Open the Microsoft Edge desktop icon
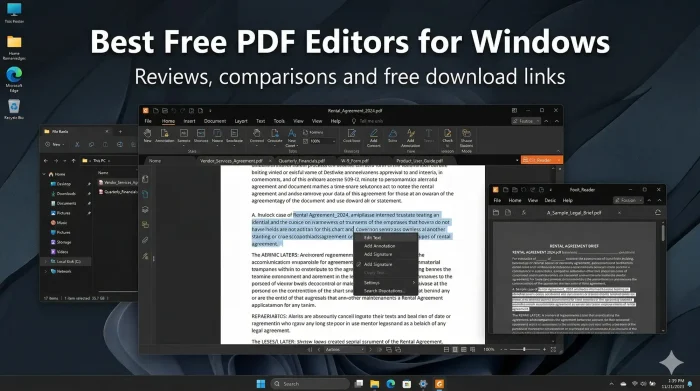The width and height of the screenshot is (700, 391). (x=14, y=79)
